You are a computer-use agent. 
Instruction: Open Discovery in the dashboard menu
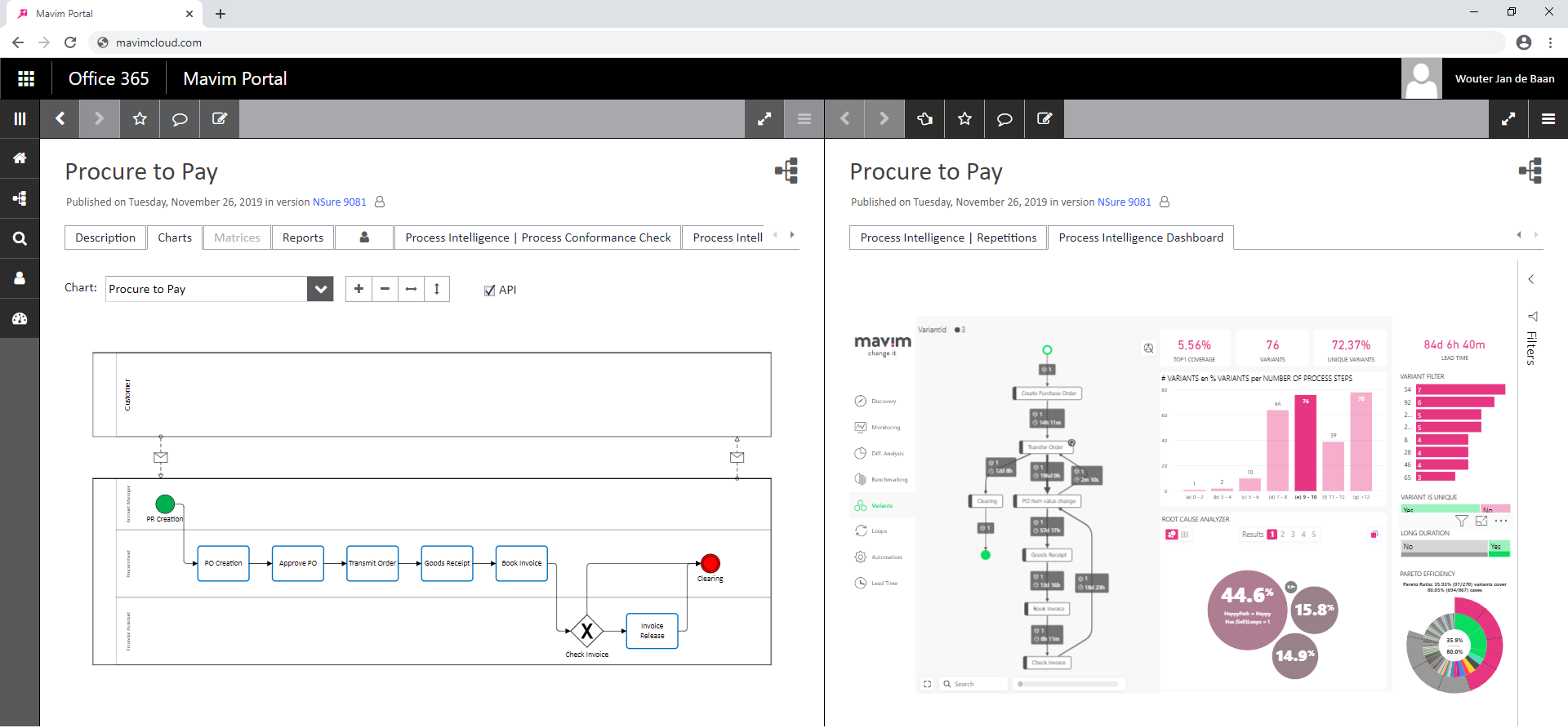pos(876,401)
